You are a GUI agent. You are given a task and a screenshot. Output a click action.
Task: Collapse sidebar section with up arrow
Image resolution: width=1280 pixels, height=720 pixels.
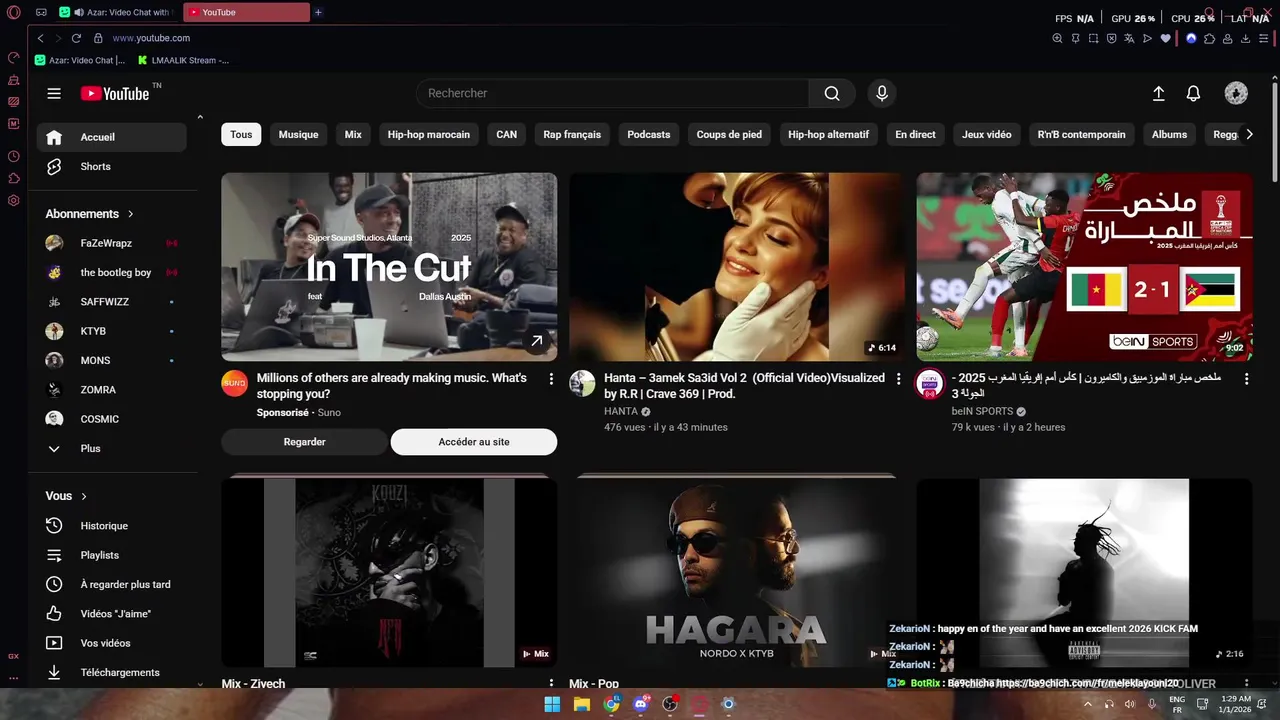pyautogui.click(x=200, y=118)
